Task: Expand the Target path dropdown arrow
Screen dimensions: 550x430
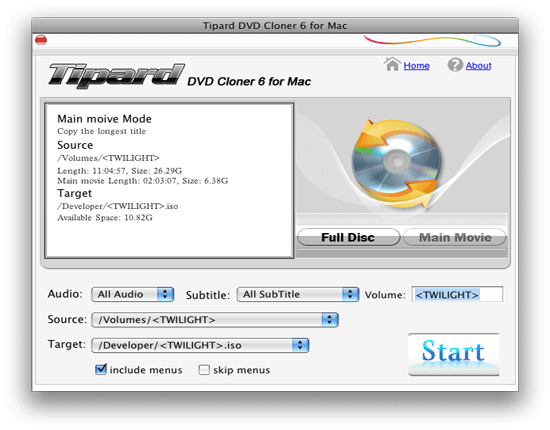Action: tap(300, 345)
